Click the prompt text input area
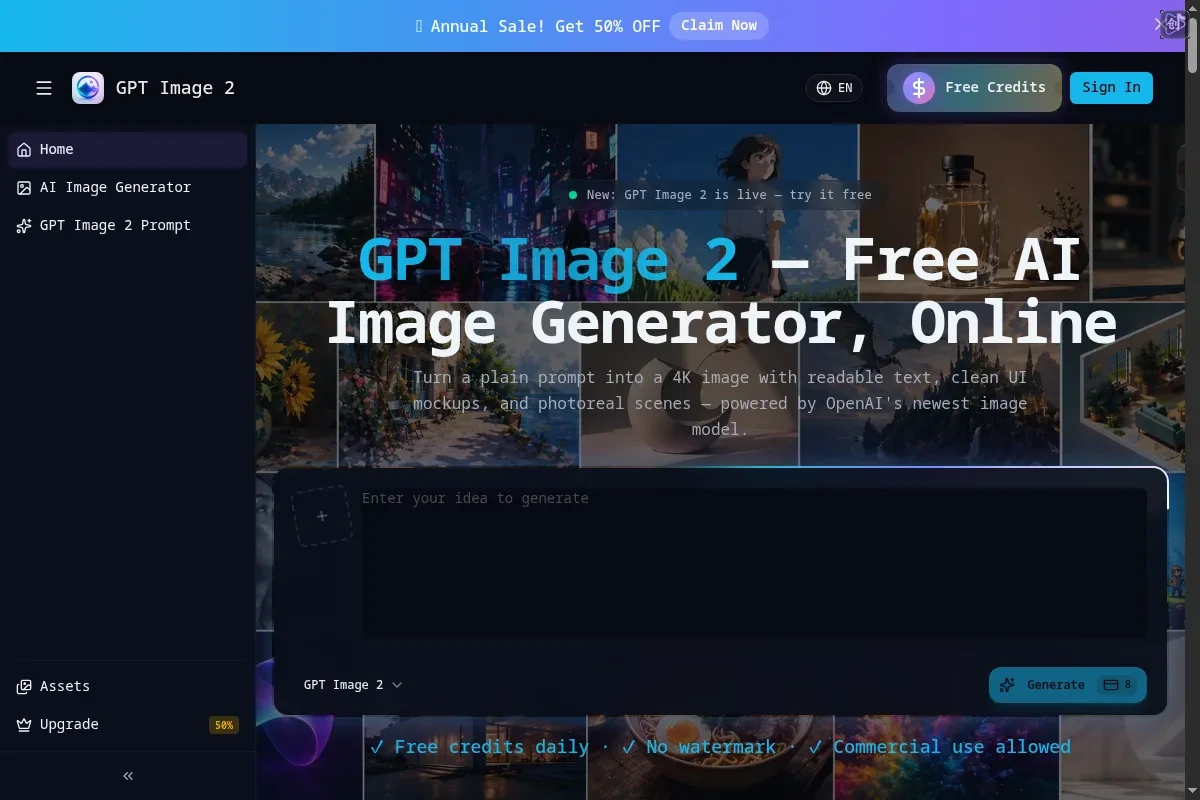 point(754,562)
